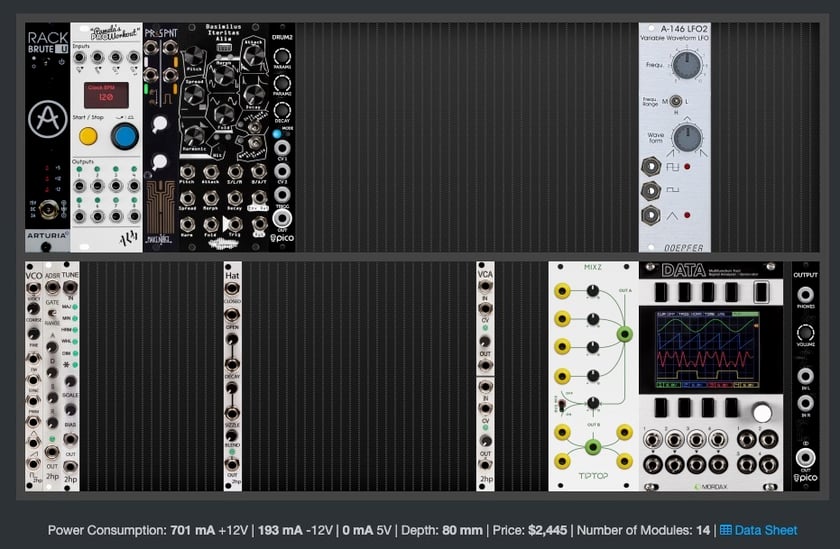Click the large blue knob on Pamela's Workout

(x=124, y=137)
